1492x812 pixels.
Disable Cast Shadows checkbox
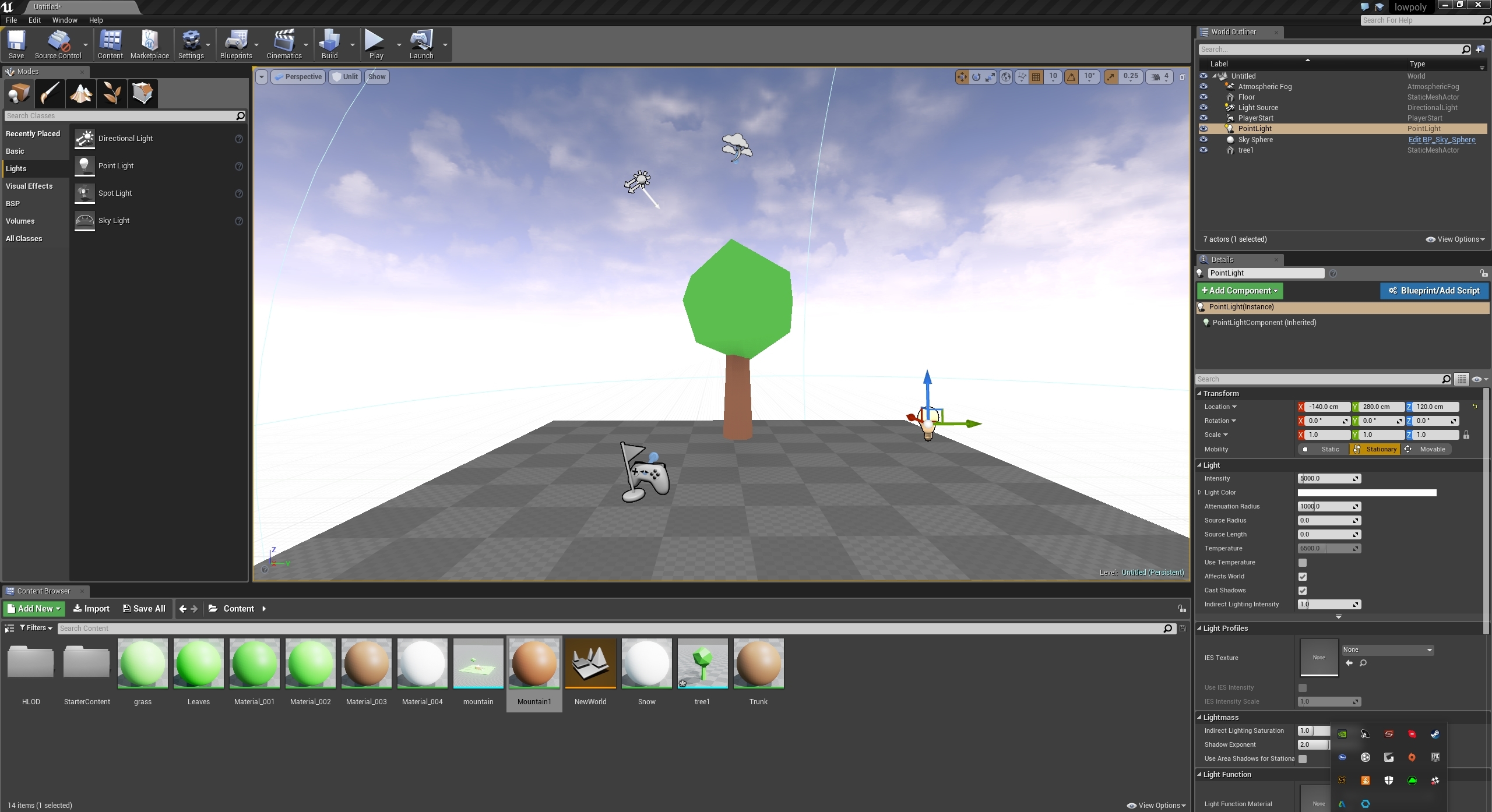pos(1303,590)
